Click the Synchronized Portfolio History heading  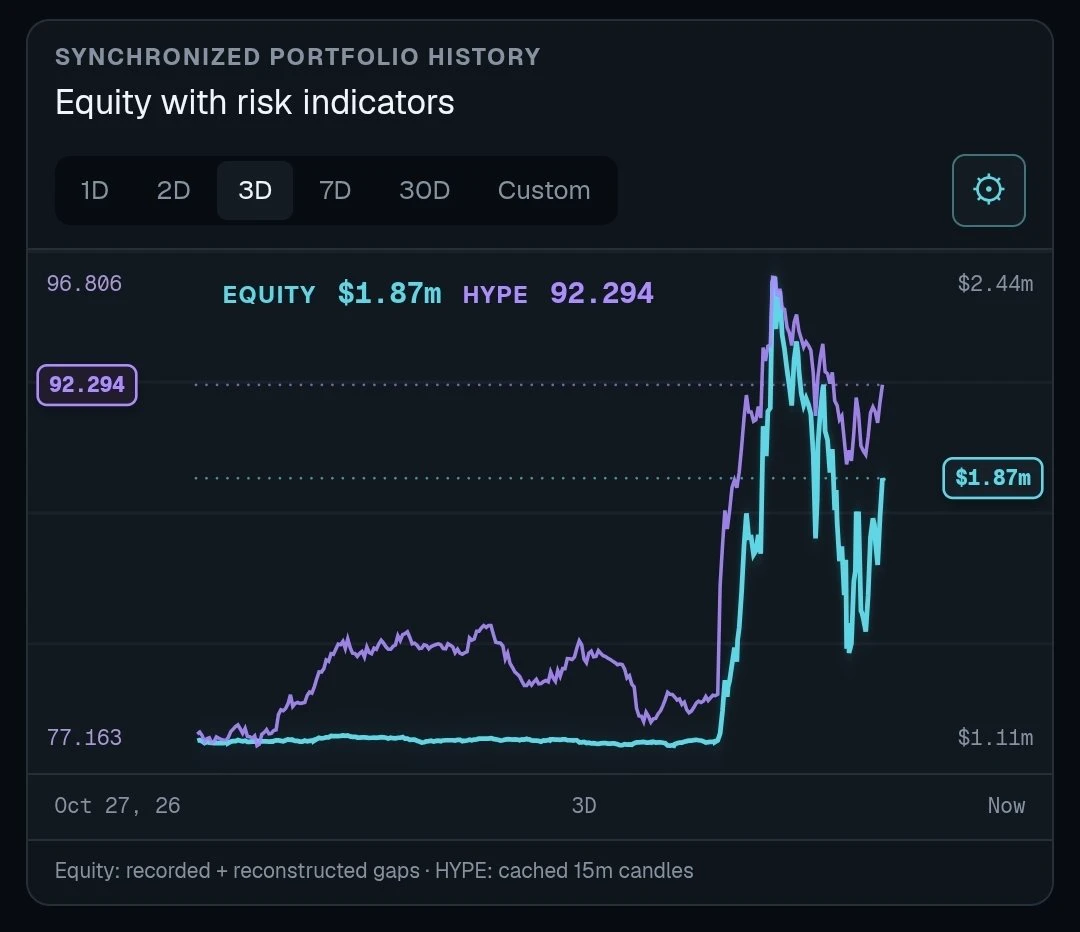click(x=298, y=56)
